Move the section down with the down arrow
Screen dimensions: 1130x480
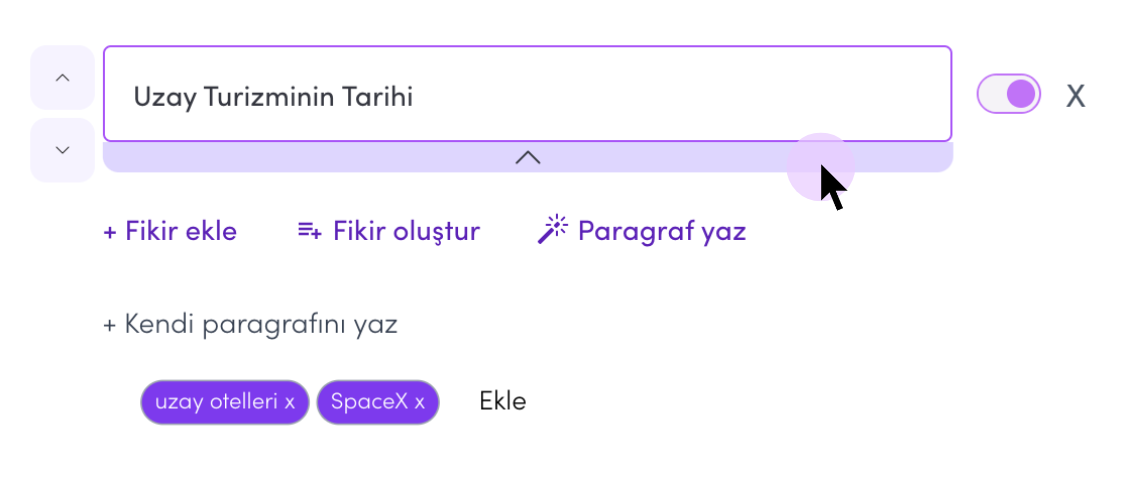[63, 150]
